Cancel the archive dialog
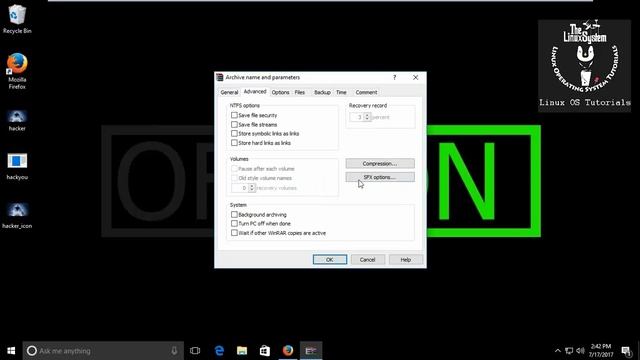Viewport: 640px width, 360px height. [367, 260]
